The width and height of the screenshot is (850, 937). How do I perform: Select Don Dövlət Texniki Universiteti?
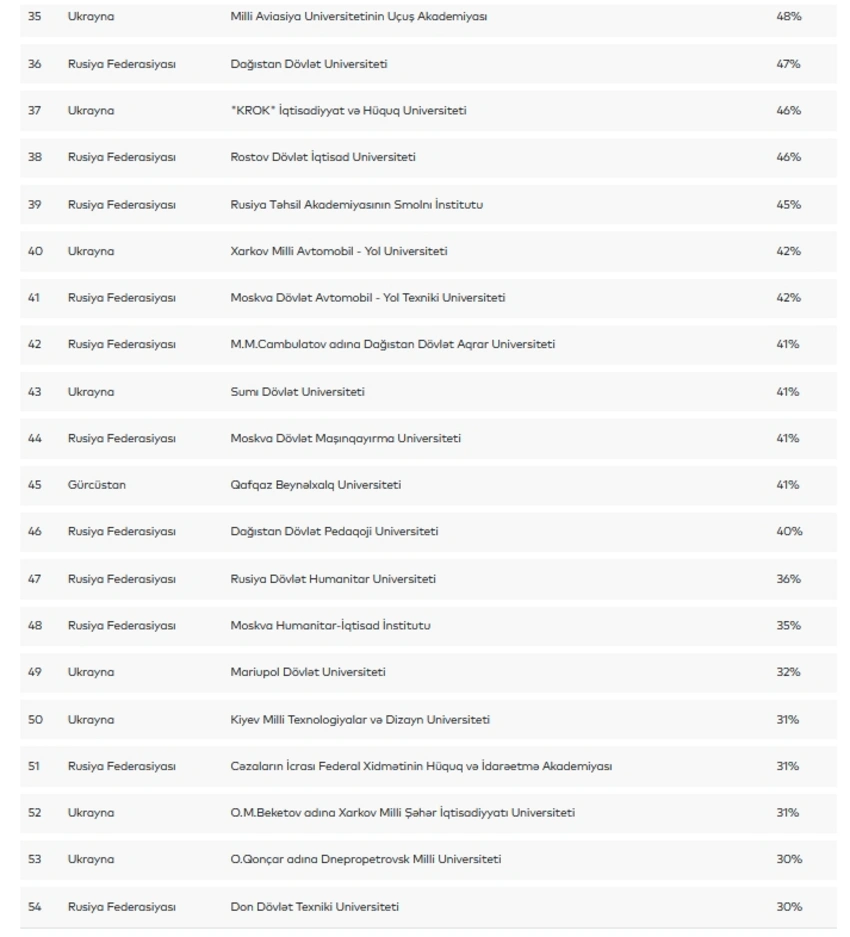(314, 907)
